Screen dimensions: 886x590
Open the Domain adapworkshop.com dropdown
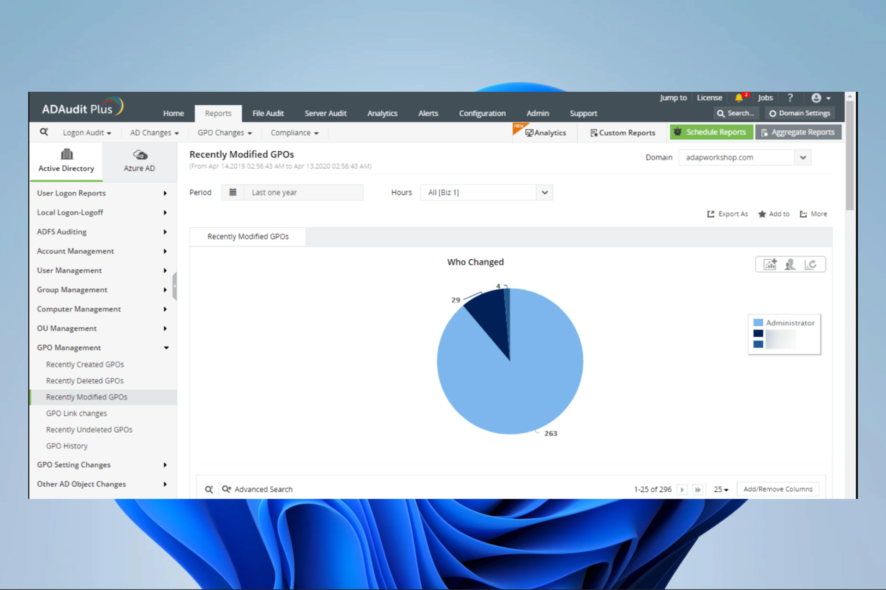coord(745,157)
